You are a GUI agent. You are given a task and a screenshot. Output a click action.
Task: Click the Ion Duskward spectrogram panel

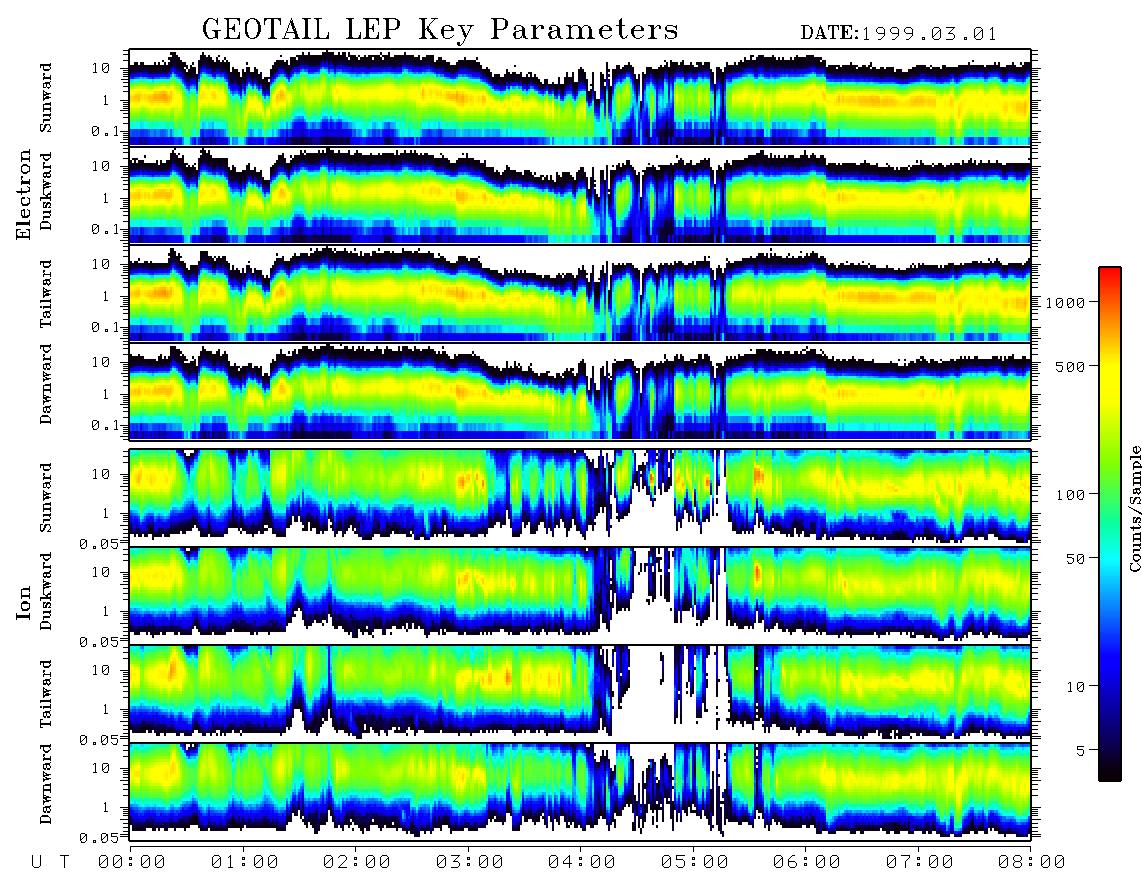pos(580,595)
